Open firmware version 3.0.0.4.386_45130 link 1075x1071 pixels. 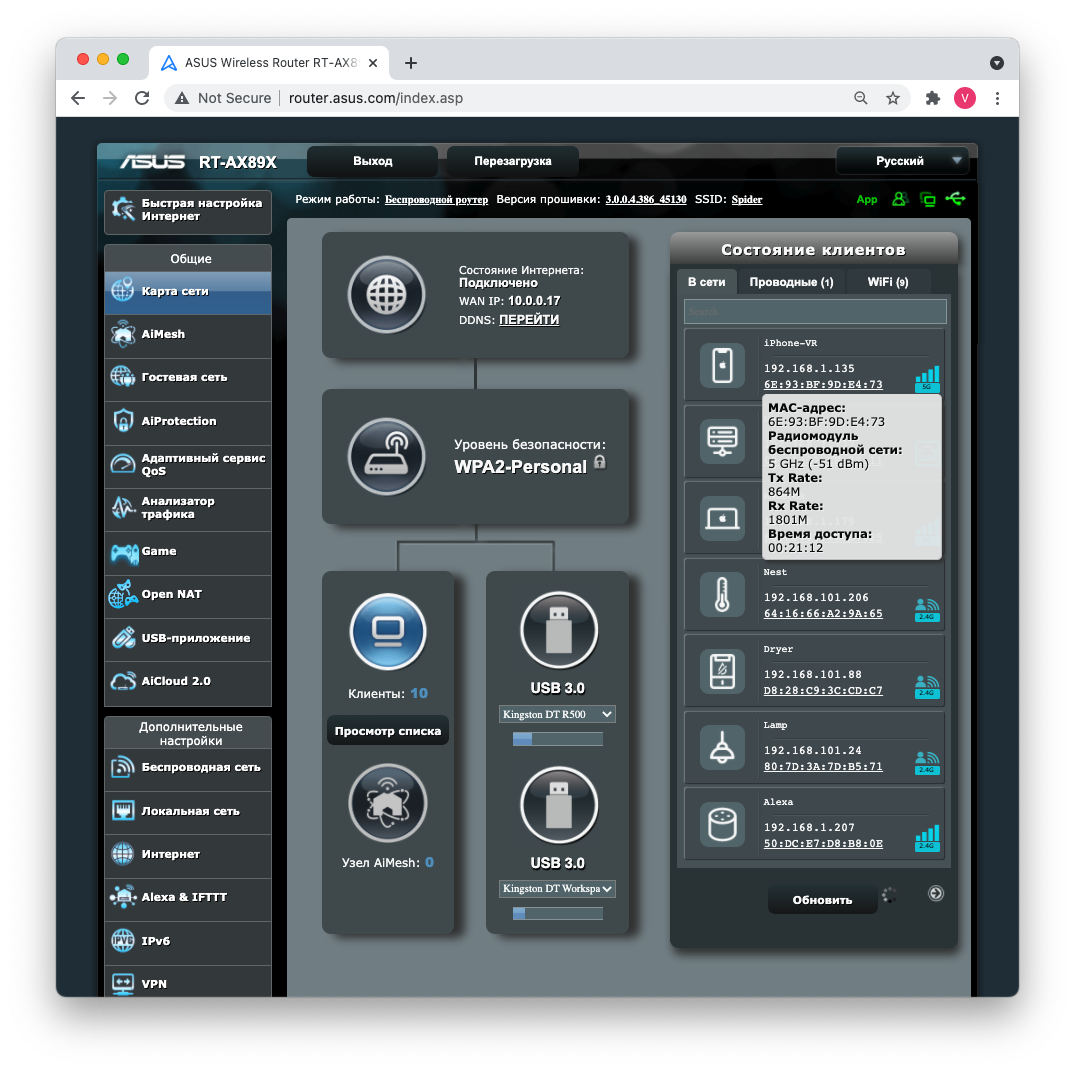pos(646,200)
